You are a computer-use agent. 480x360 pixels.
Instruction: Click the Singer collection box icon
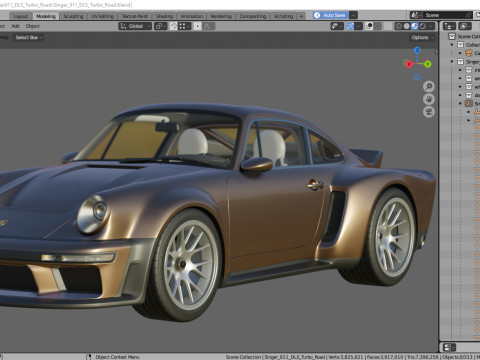coord(460,62)
